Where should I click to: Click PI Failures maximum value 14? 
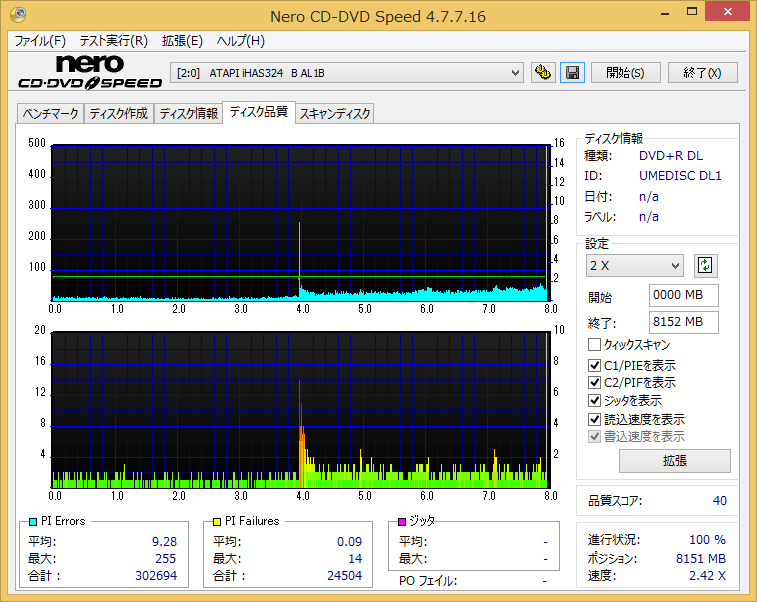coord(355,559)
